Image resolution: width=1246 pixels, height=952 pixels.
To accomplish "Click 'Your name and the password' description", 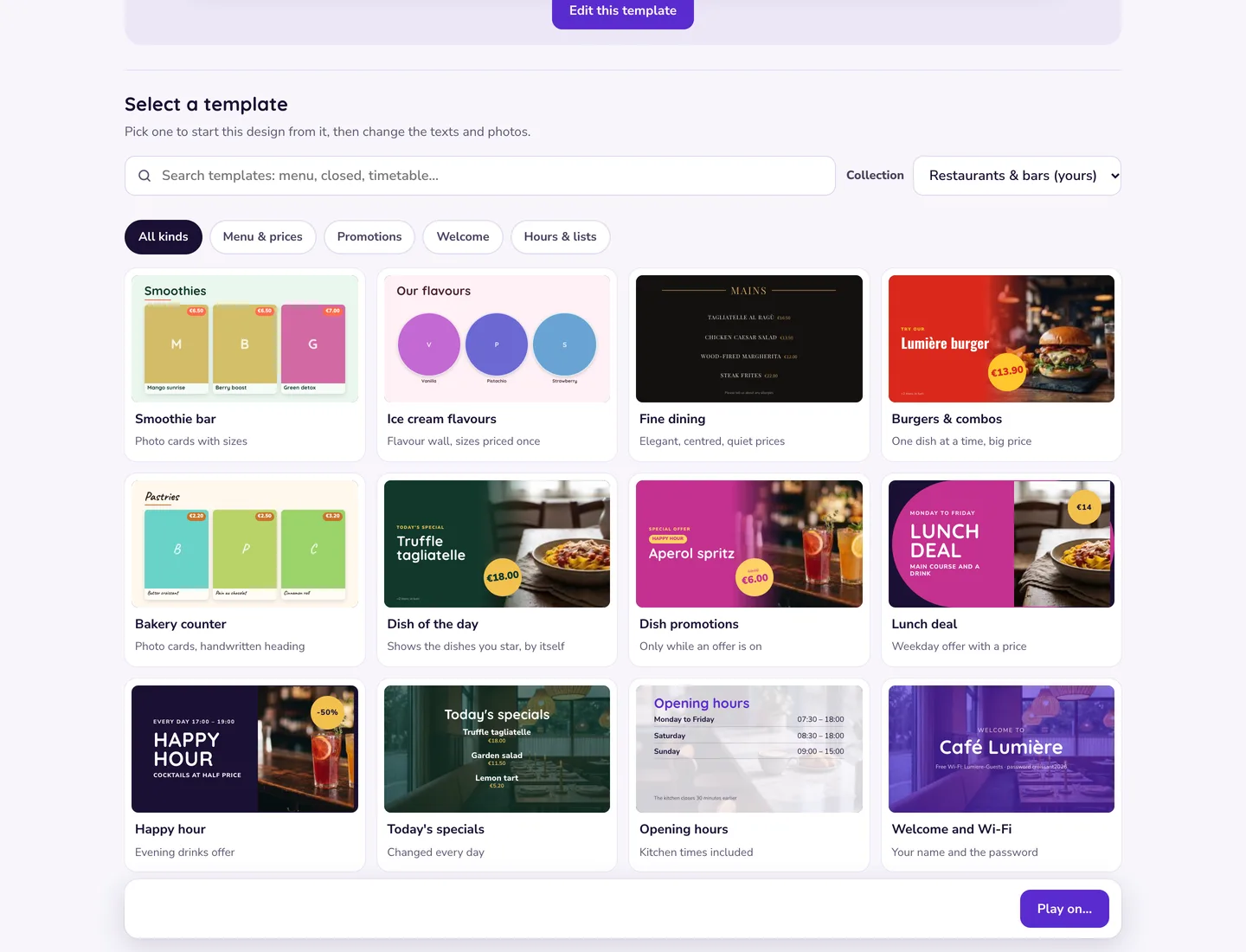I will click(x=965, y=852).
